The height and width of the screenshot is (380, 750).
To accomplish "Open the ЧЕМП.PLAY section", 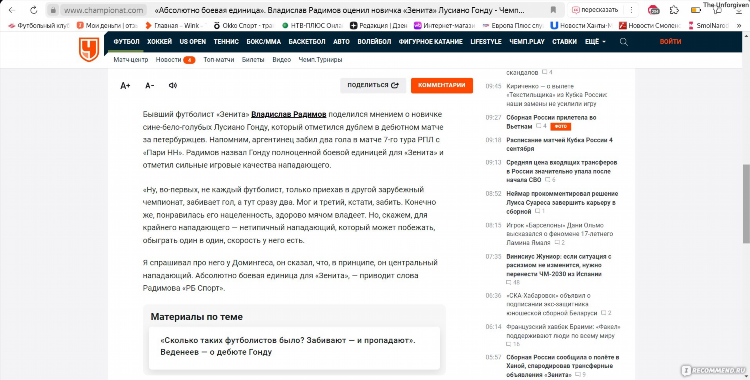I will [527, 42].
